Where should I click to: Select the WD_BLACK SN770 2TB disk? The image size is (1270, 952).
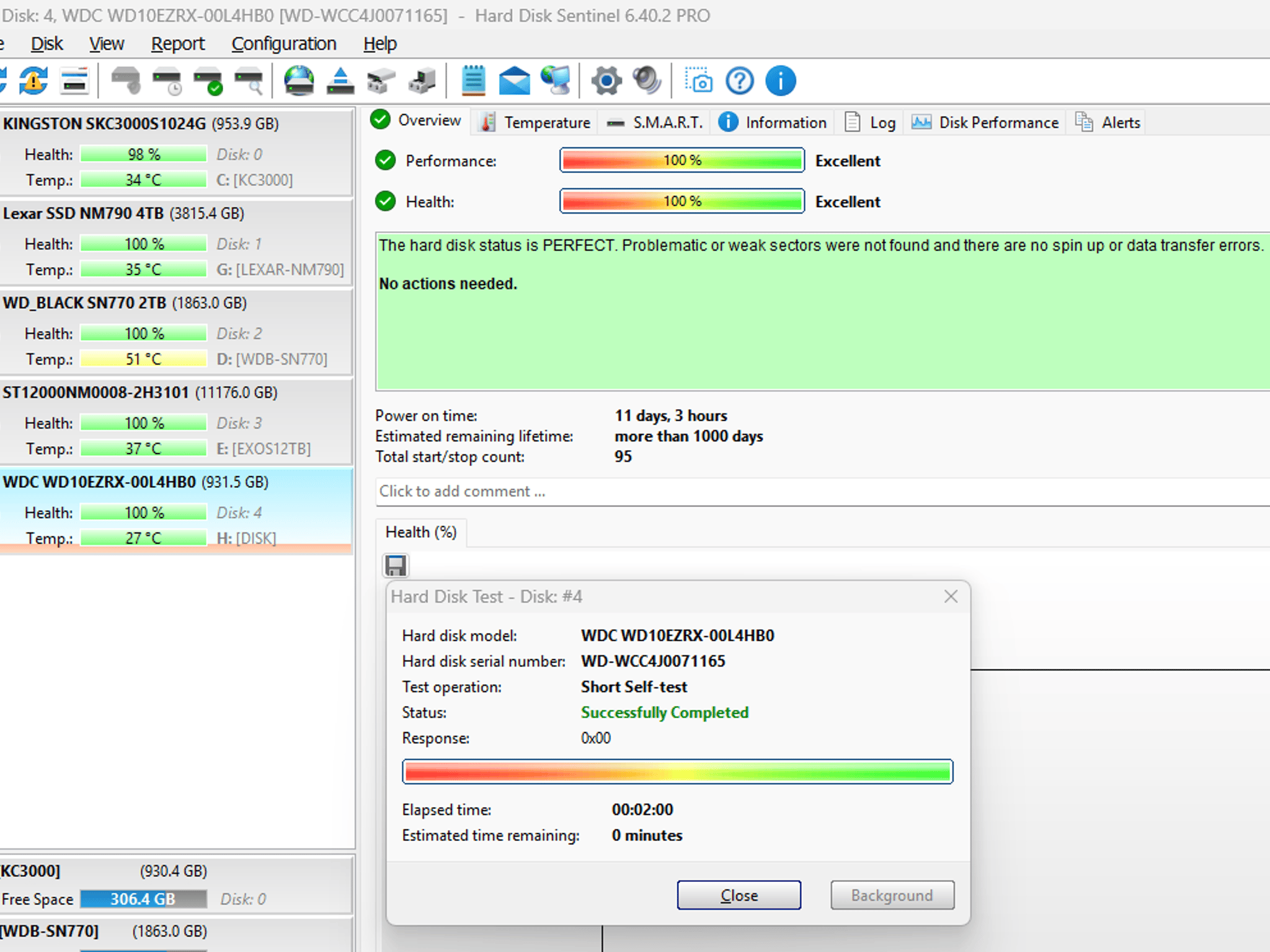coord(176,332)
